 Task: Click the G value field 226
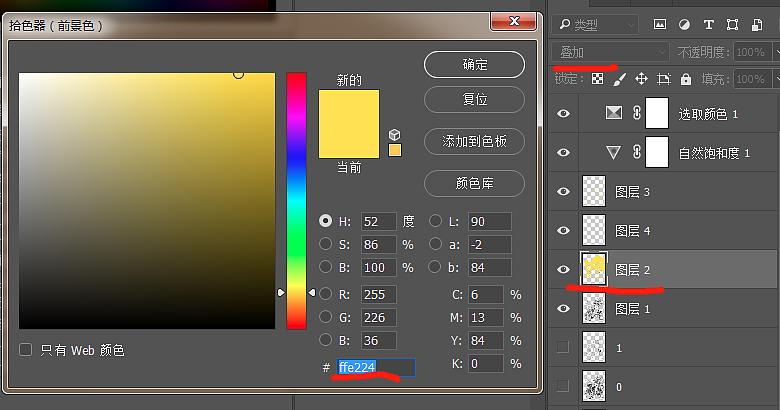379,317
